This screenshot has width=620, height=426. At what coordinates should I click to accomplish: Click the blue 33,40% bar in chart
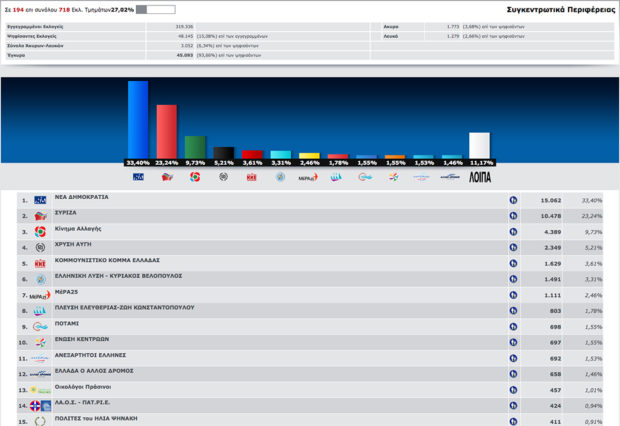(138, 120)
